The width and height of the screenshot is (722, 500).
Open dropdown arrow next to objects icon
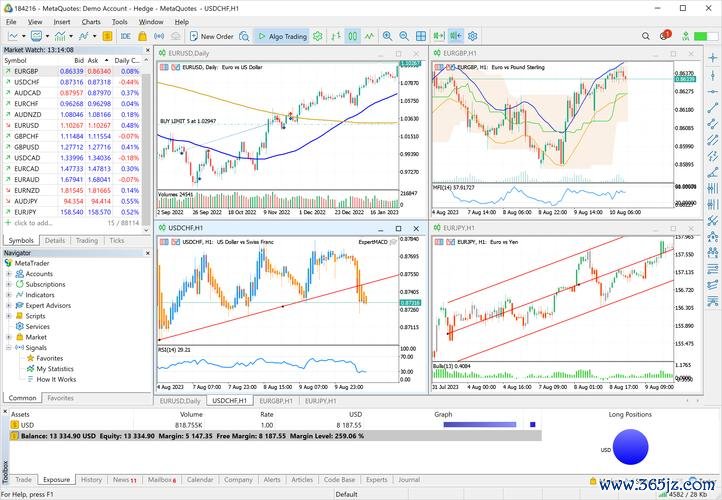click(94, 36)
